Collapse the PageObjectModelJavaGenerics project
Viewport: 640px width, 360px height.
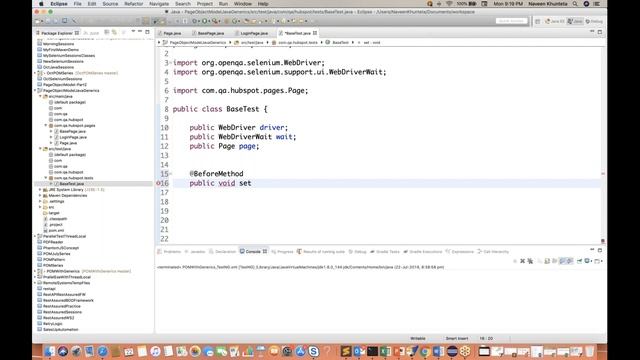[35, 91]
